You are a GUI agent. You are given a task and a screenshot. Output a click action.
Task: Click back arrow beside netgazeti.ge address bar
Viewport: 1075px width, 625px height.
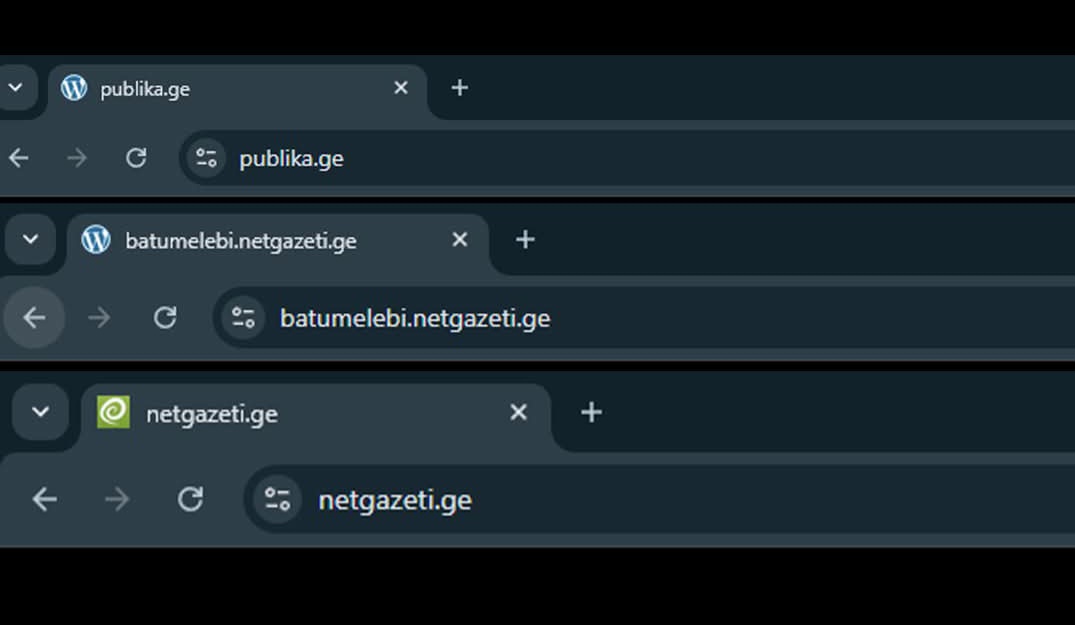[x=45, y=499]
